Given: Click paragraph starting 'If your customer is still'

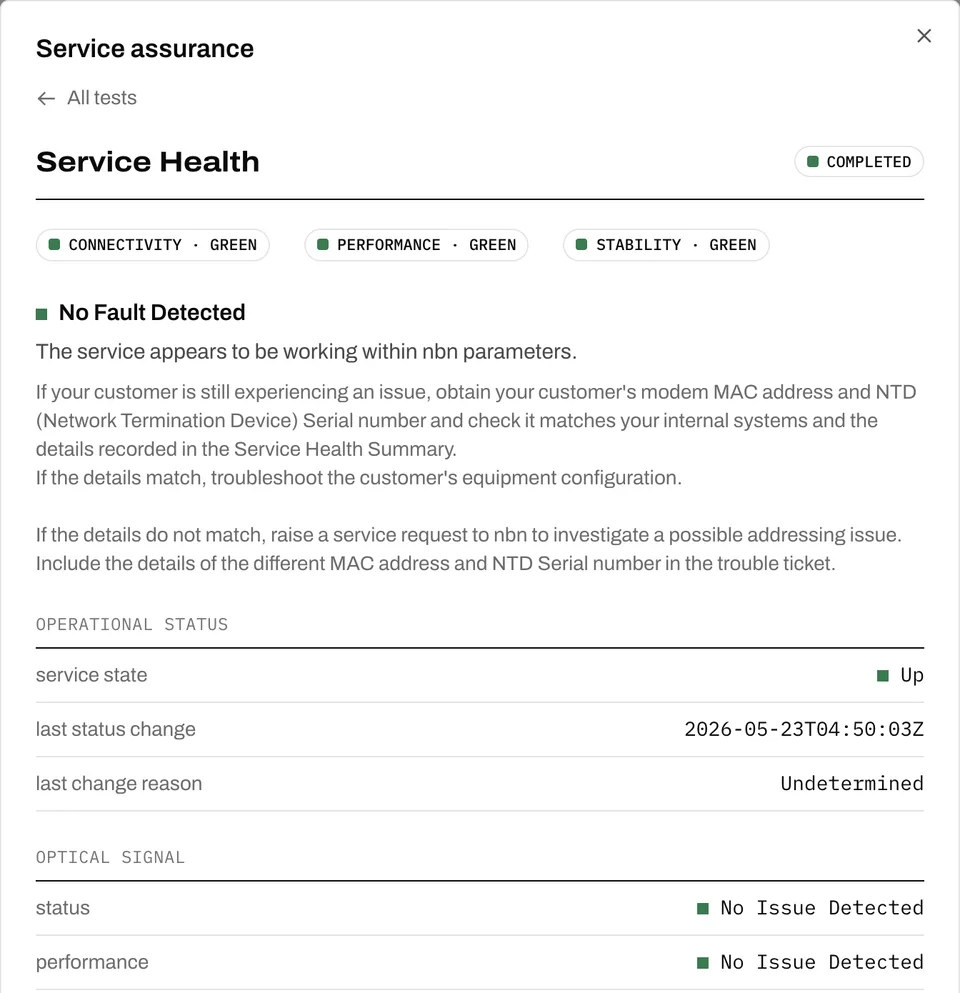Looking at the screenshot, I should (476, 421).
